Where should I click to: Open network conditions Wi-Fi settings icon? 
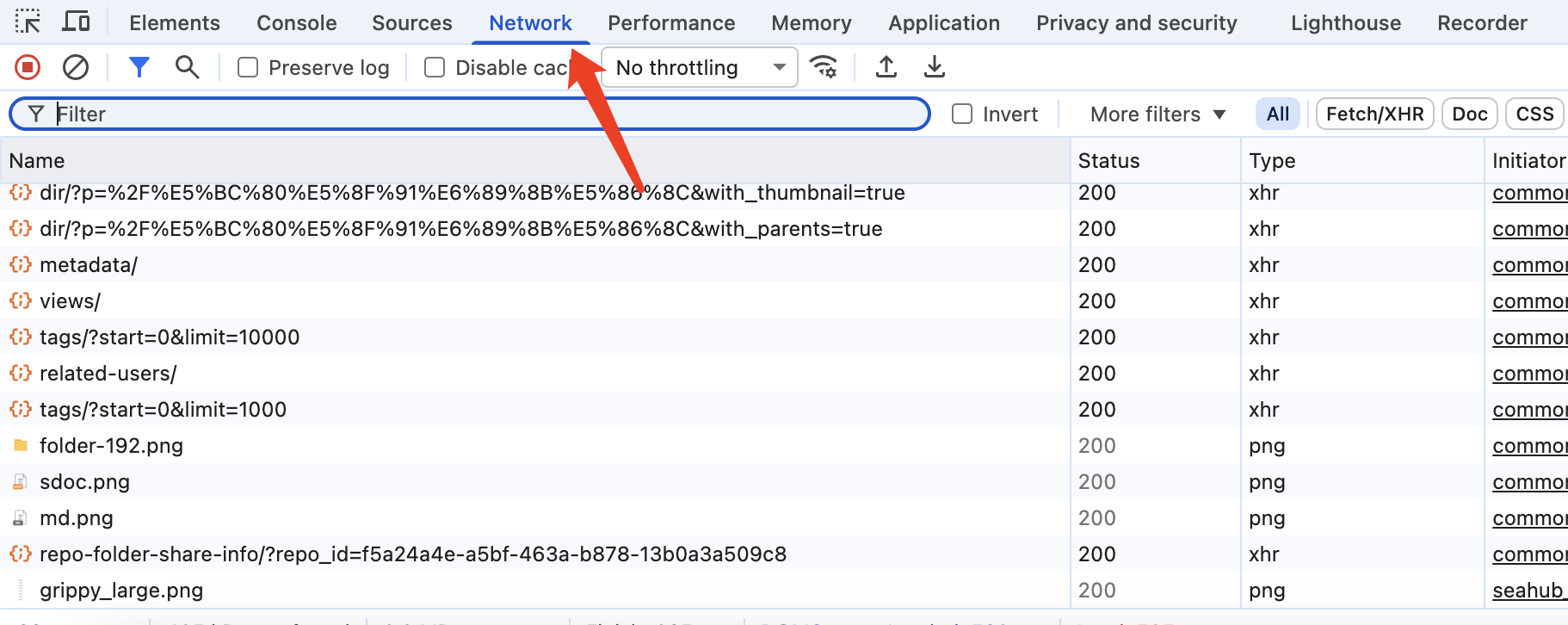point(824,67)
